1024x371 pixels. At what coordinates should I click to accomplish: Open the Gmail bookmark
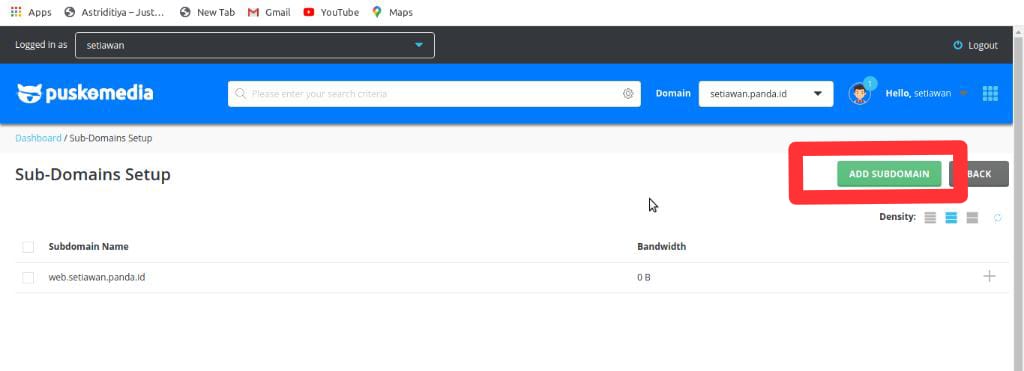click(x=269, y=12)
